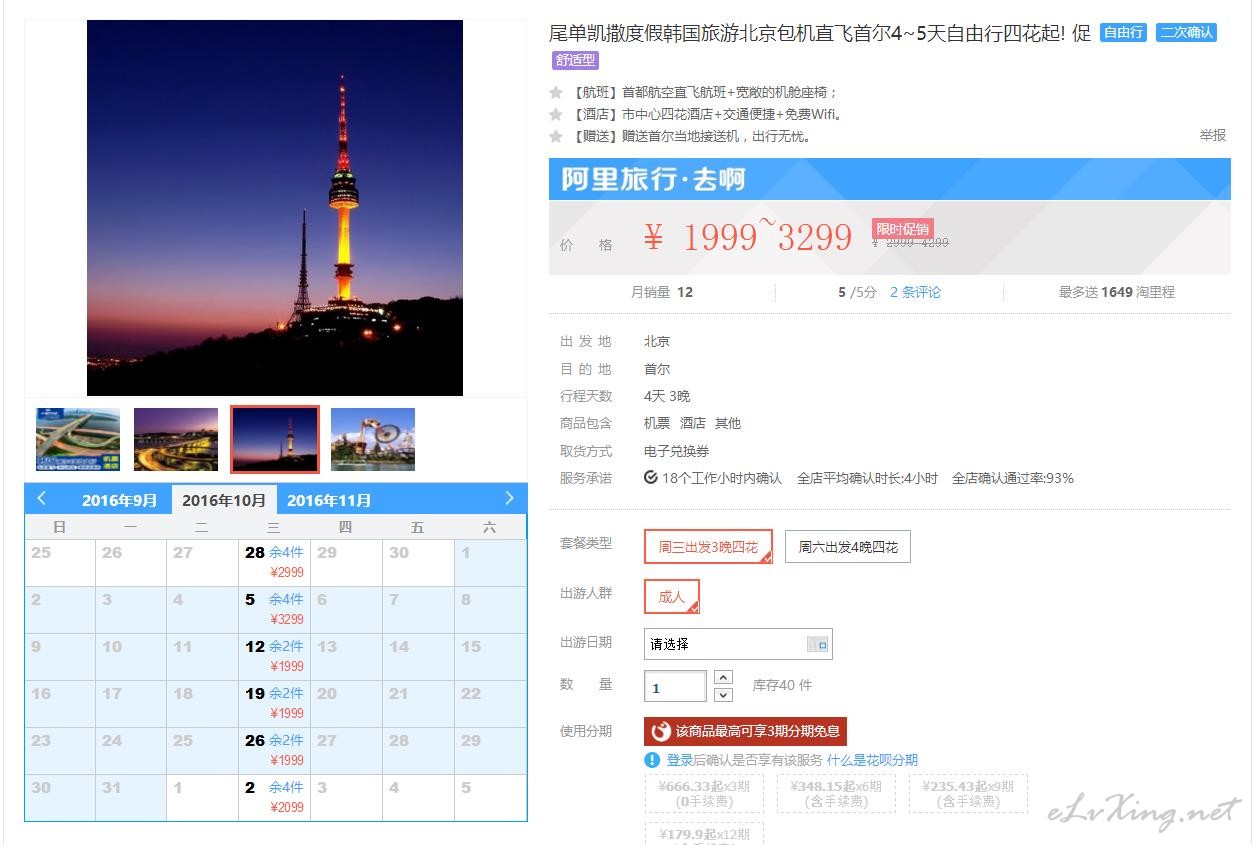Image resolution: width=1252 pixels, height=845 pixels.
Task: Choose ¥179.9起x12期 installment option
Action: (x=704, y=834)
